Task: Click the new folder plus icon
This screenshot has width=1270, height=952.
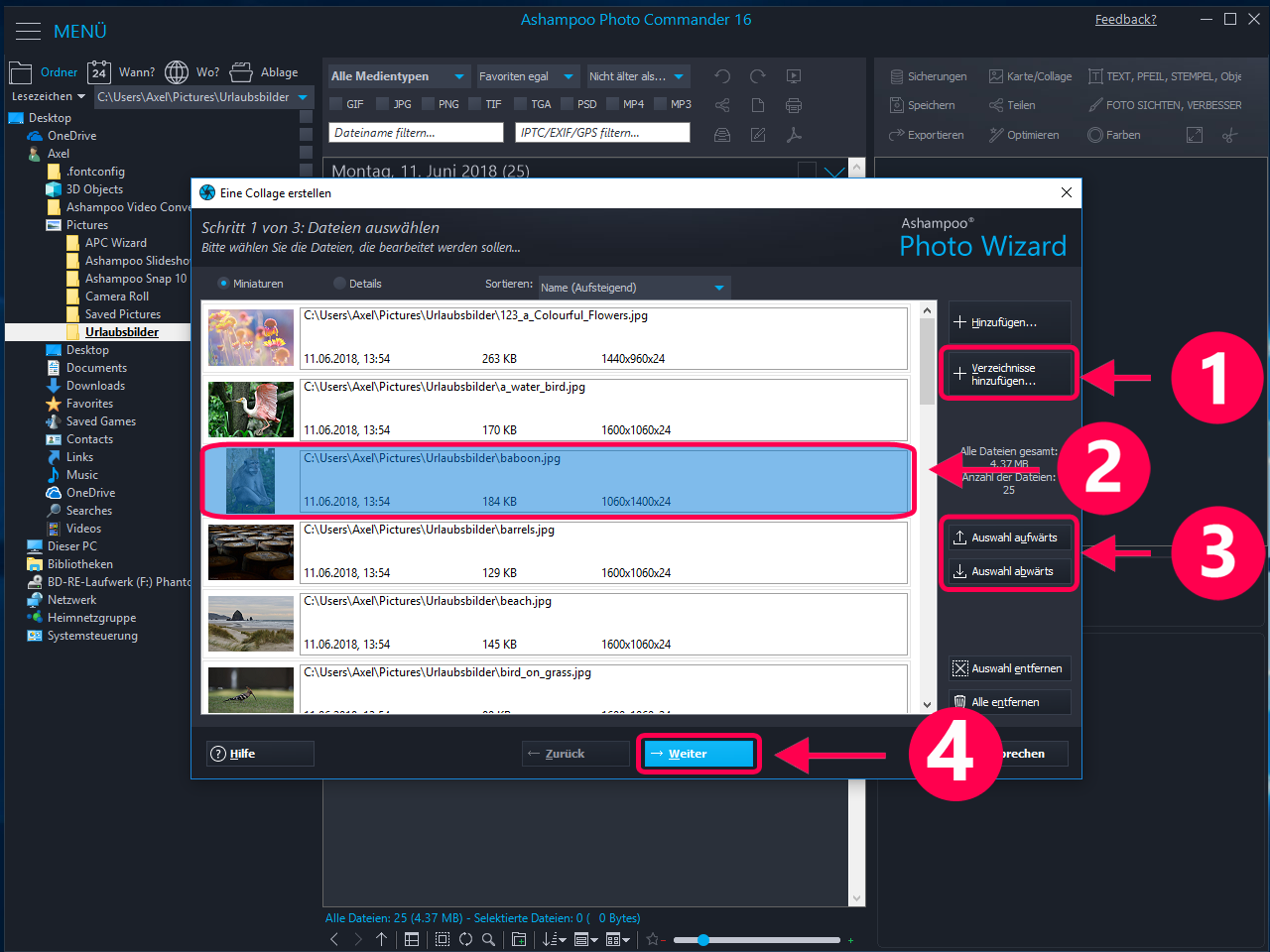Action: point(519,939)
